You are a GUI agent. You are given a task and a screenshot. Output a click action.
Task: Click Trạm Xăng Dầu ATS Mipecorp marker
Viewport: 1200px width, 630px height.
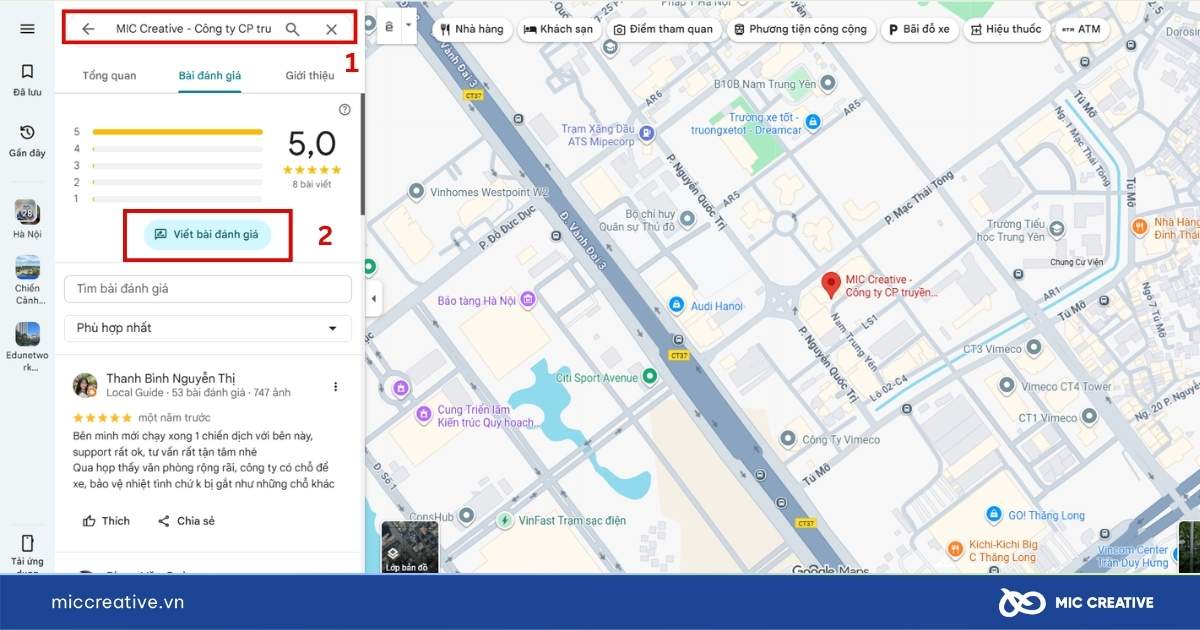click(647, 131)
